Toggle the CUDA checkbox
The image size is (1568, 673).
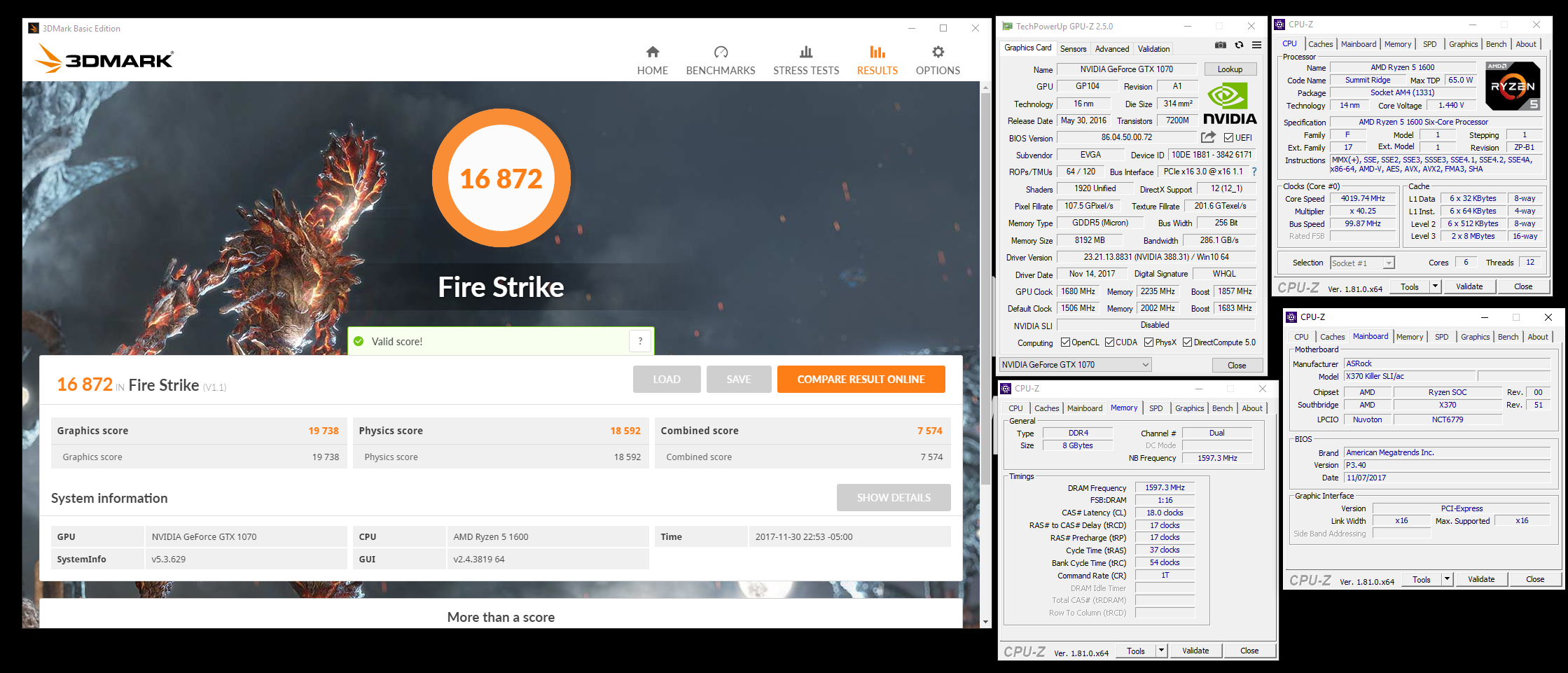1109,342
